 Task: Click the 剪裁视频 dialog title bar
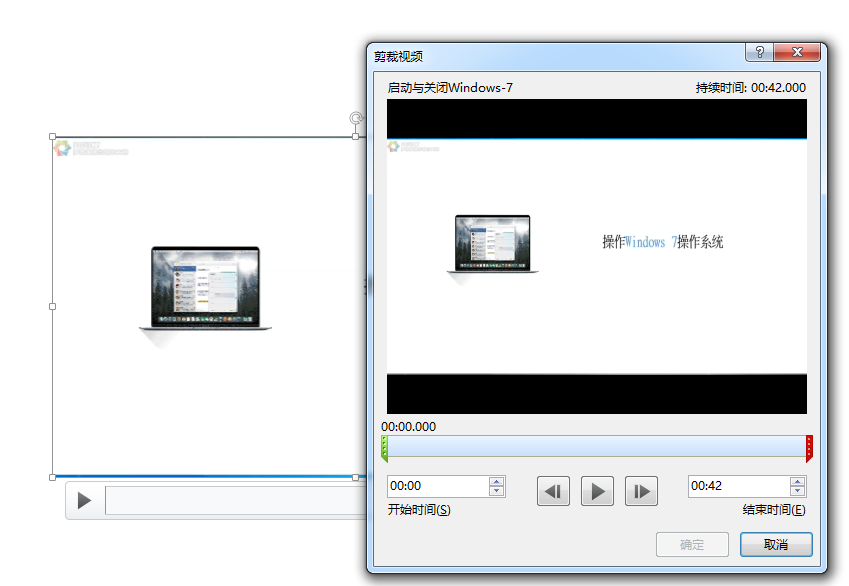tap(558, 55)
